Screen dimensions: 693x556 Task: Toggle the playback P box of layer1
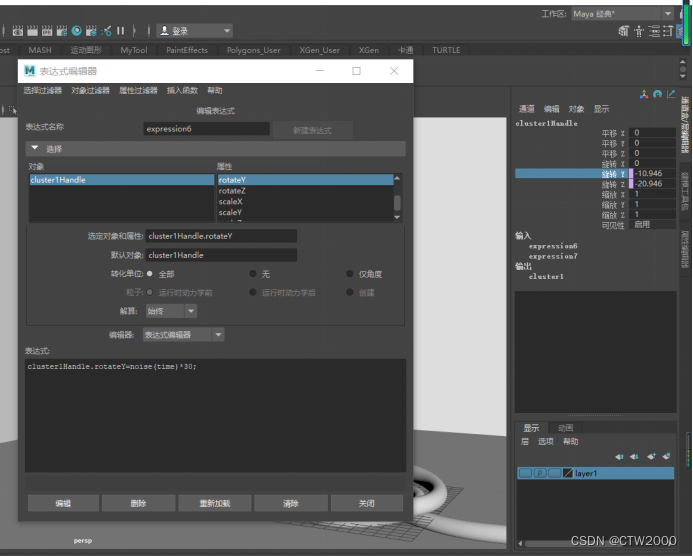click(x=540, y=473)
